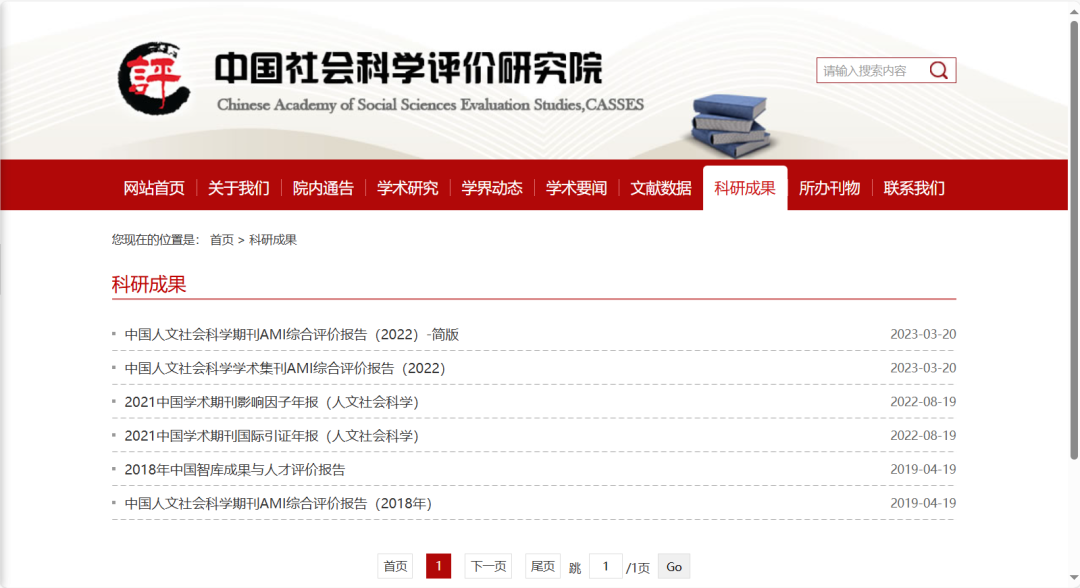Click the search magnifier icon
Screen dimensions: 1080x588
(x=938, y=69)
